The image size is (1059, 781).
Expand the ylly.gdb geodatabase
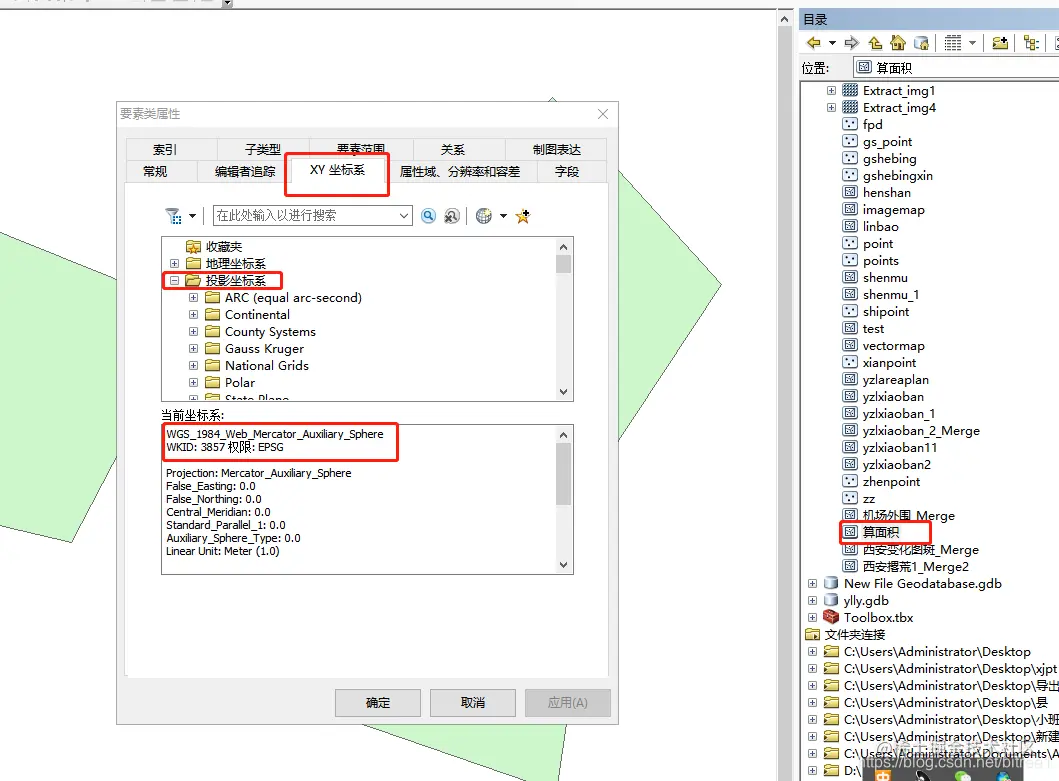[x=812, y=601]
